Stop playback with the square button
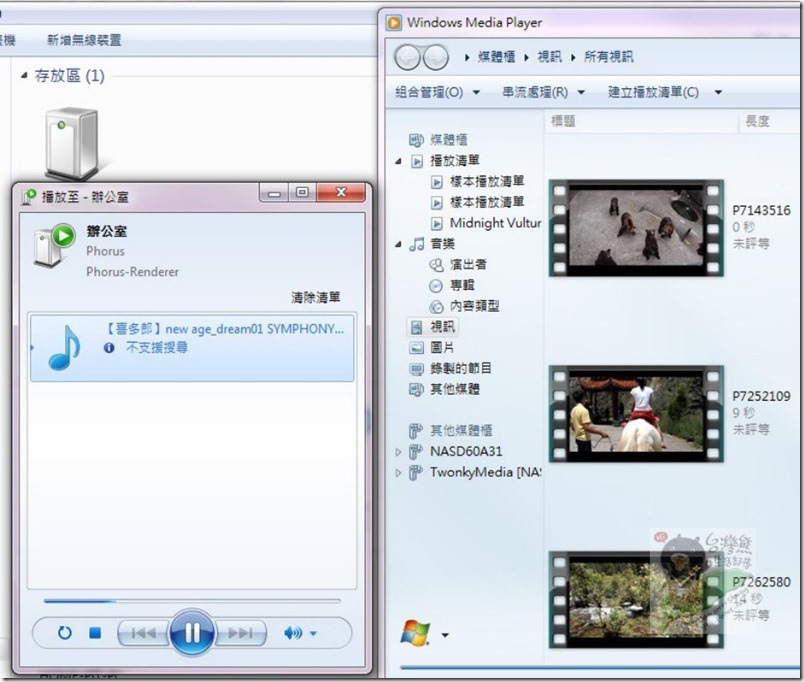Image resolution: width=804 pixels, height=682 pixels. pos(95,633)
